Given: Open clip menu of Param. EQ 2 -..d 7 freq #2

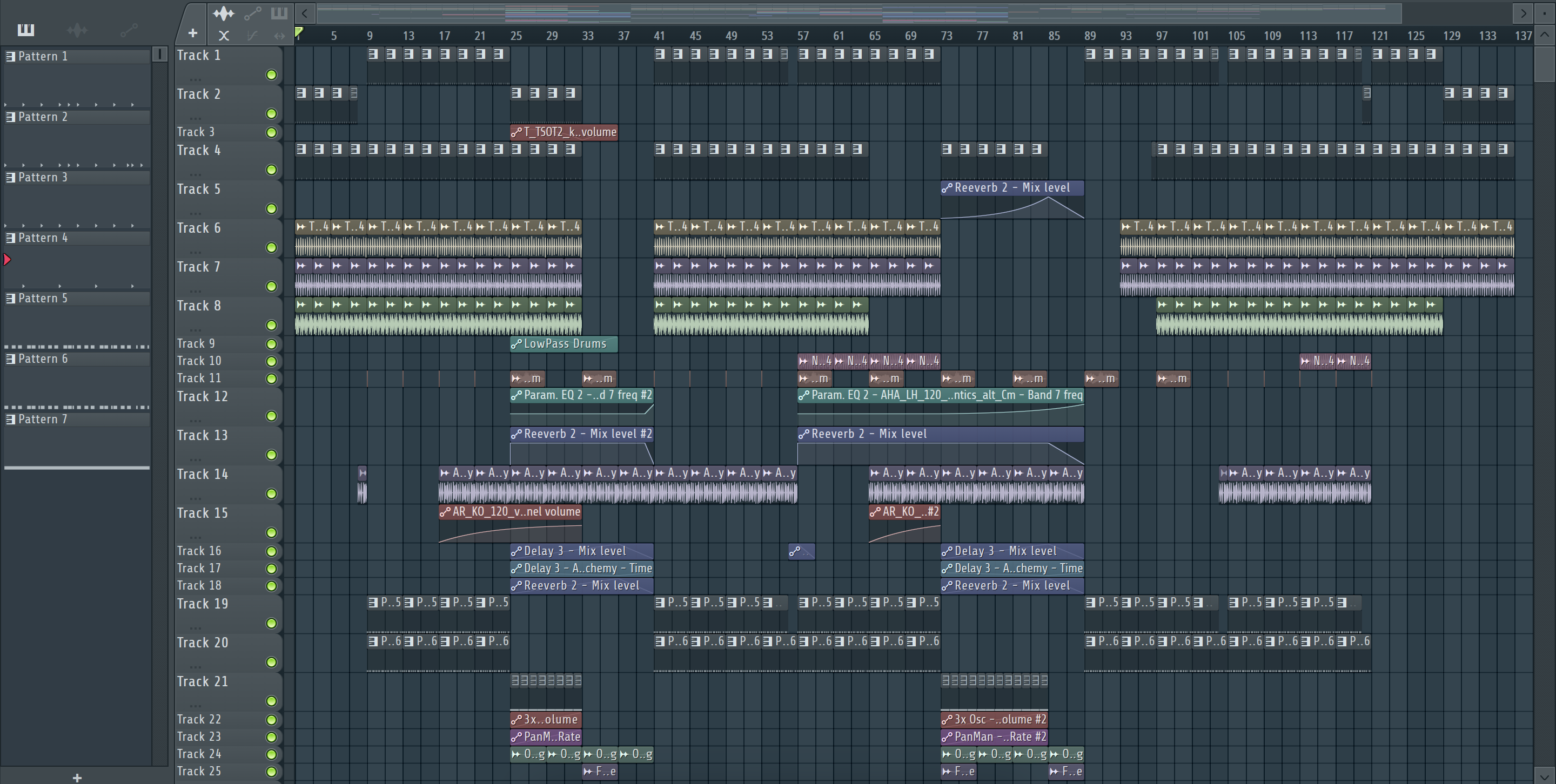Looking at the screenshot, I should coord(517,395).
